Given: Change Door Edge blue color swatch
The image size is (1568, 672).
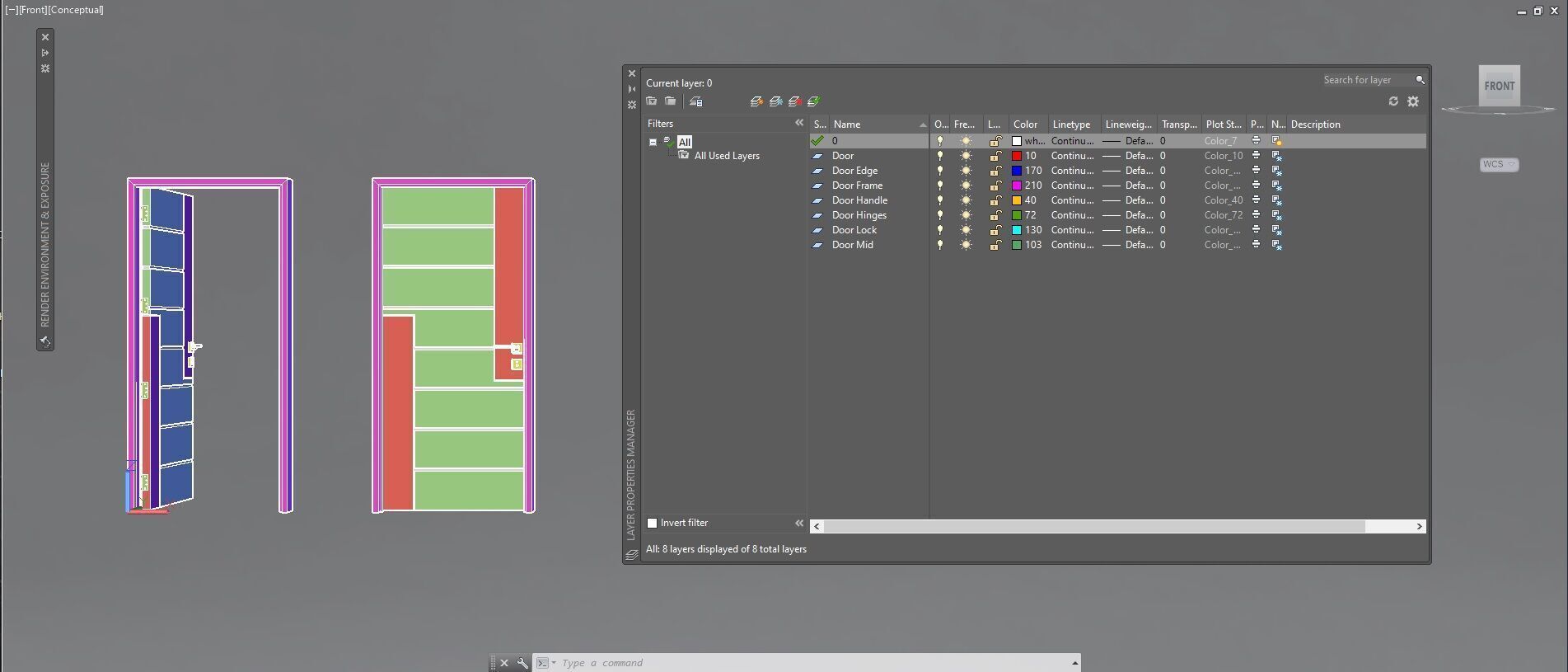Looking at the screenshot, I should click(x=1017, y=171).
